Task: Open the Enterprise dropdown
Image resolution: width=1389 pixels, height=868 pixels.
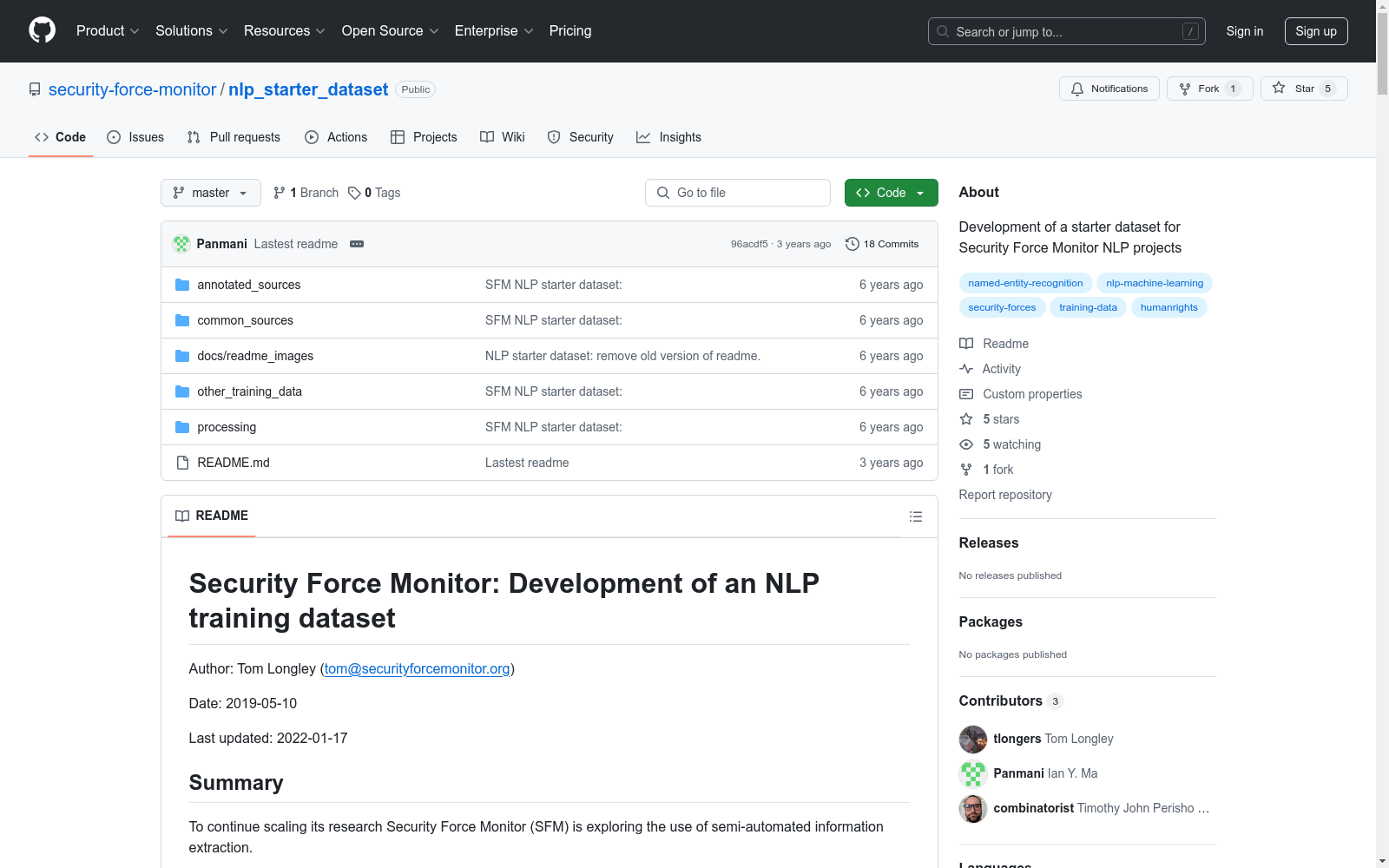Action: pos(493,30)
